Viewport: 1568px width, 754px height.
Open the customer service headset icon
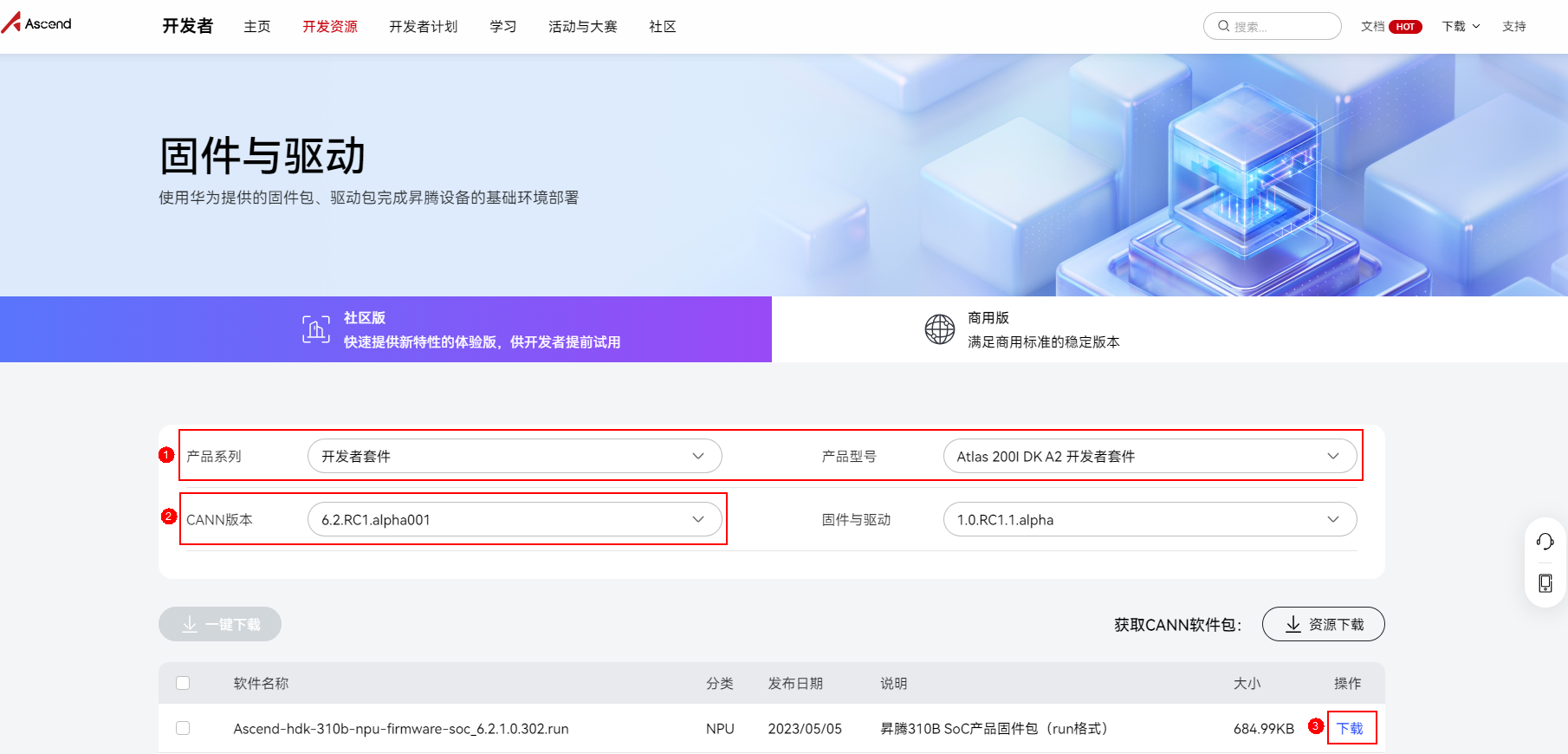click(x=1545, y=542)
